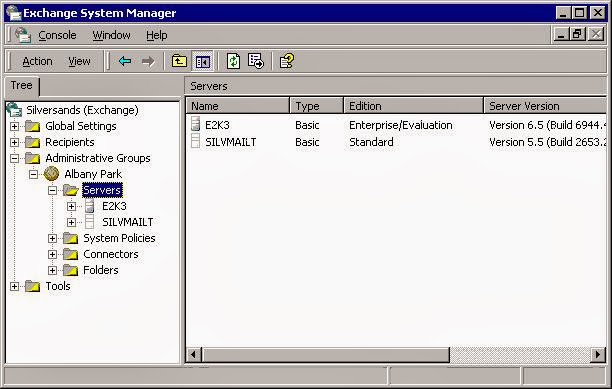612x389 pixels.
Task: Click the SILVMAILT server icon in list
Action: [196, 141]
